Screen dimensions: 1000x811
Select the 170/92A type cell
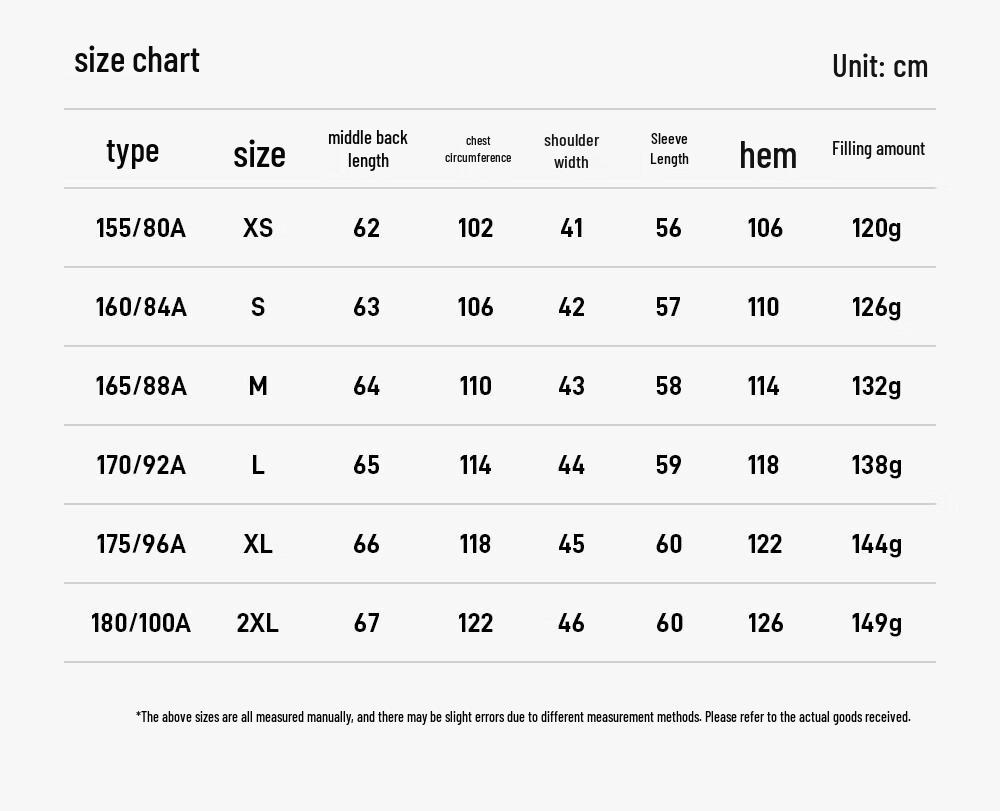pyautogui.click(x=141, y=465)
